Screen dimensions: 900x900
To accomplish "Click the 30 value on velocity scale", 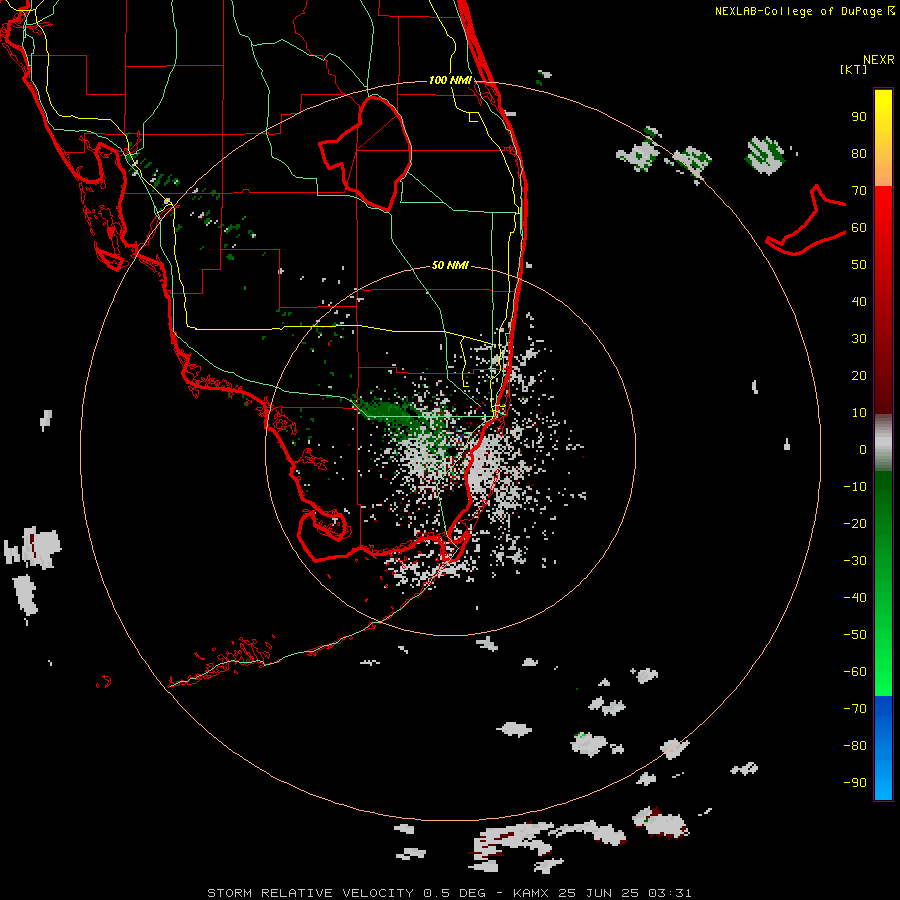I will [x=859, y=339].
